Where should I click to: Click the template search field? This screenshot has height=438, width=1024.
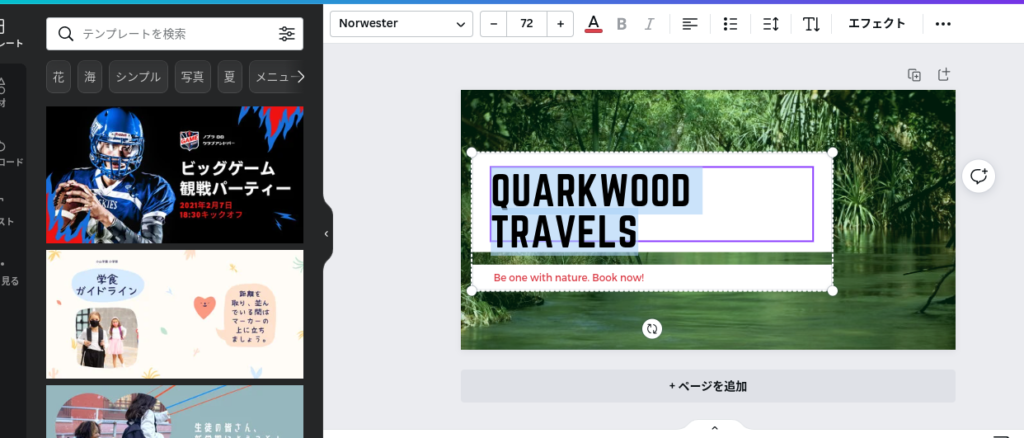click(175, 34)
